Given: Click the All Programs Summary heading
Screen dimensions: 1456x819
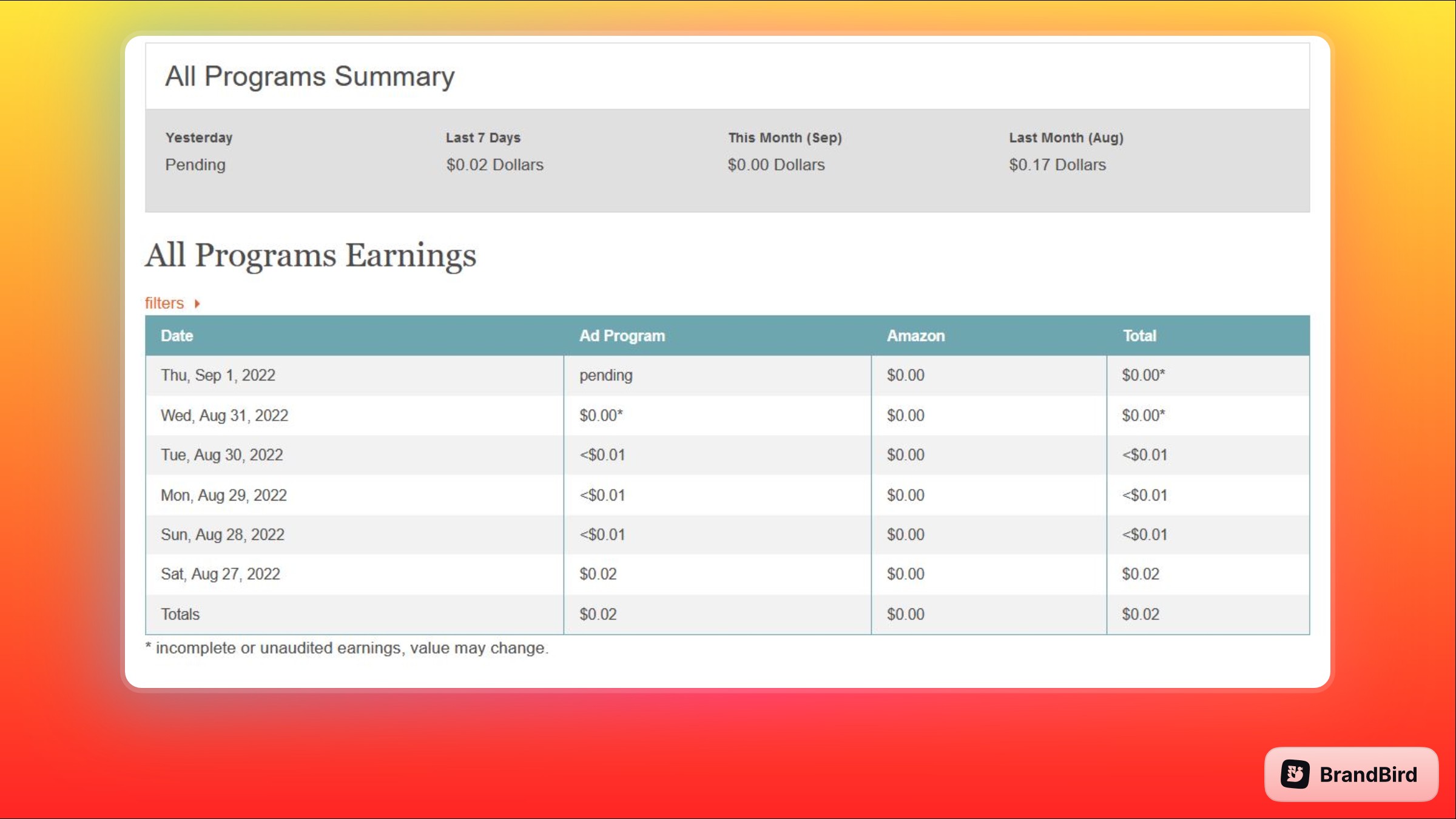Looking at the screenshot, I should click(309, 77).
